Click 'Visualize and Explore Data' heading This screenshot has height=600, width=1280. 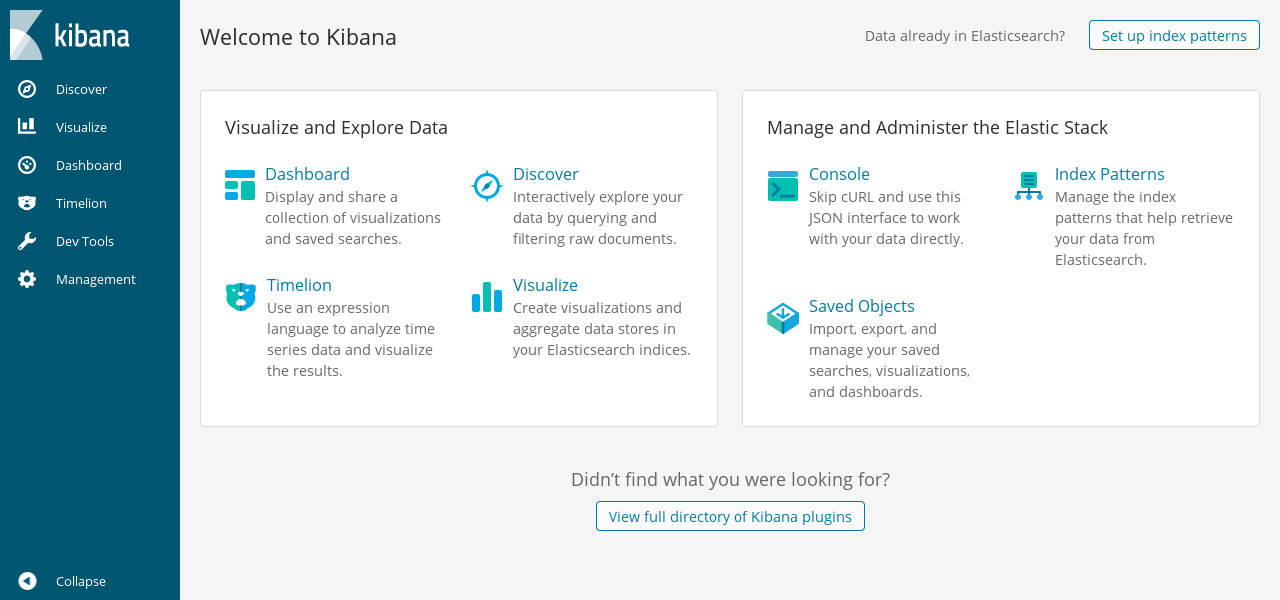coord(336,127)
